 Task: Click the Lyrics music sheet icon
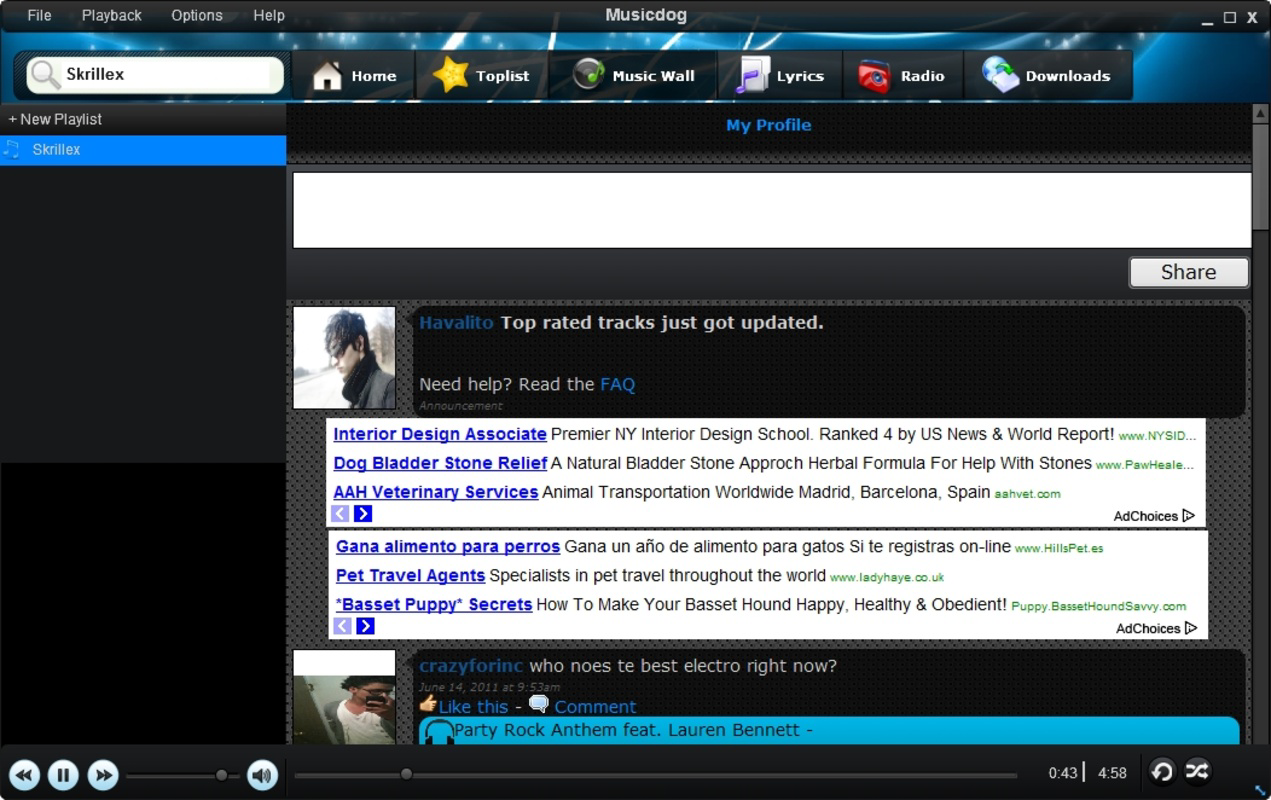point(752,75)
